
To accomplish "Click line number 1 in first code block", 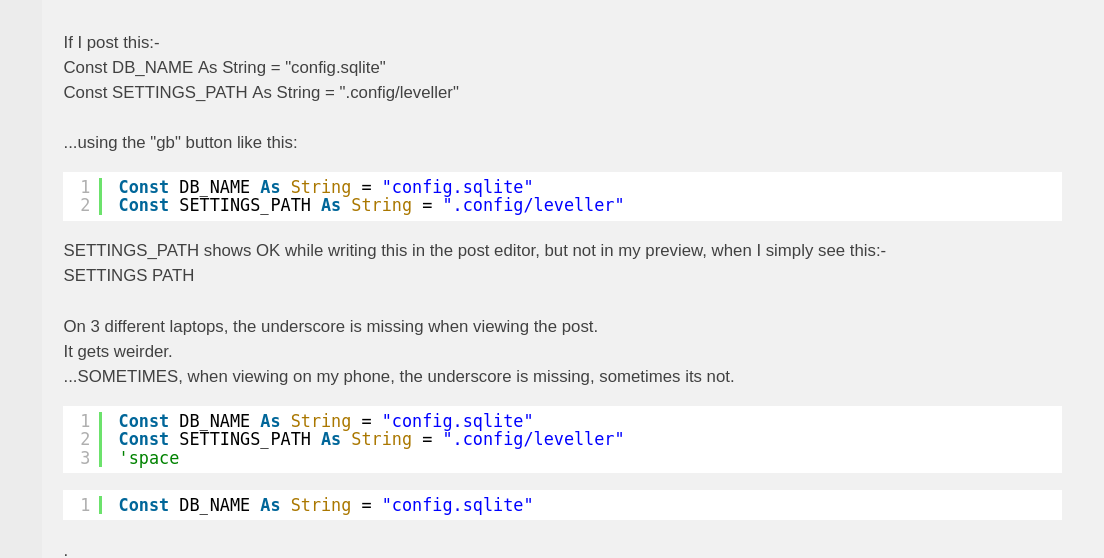I will [85, 187].
